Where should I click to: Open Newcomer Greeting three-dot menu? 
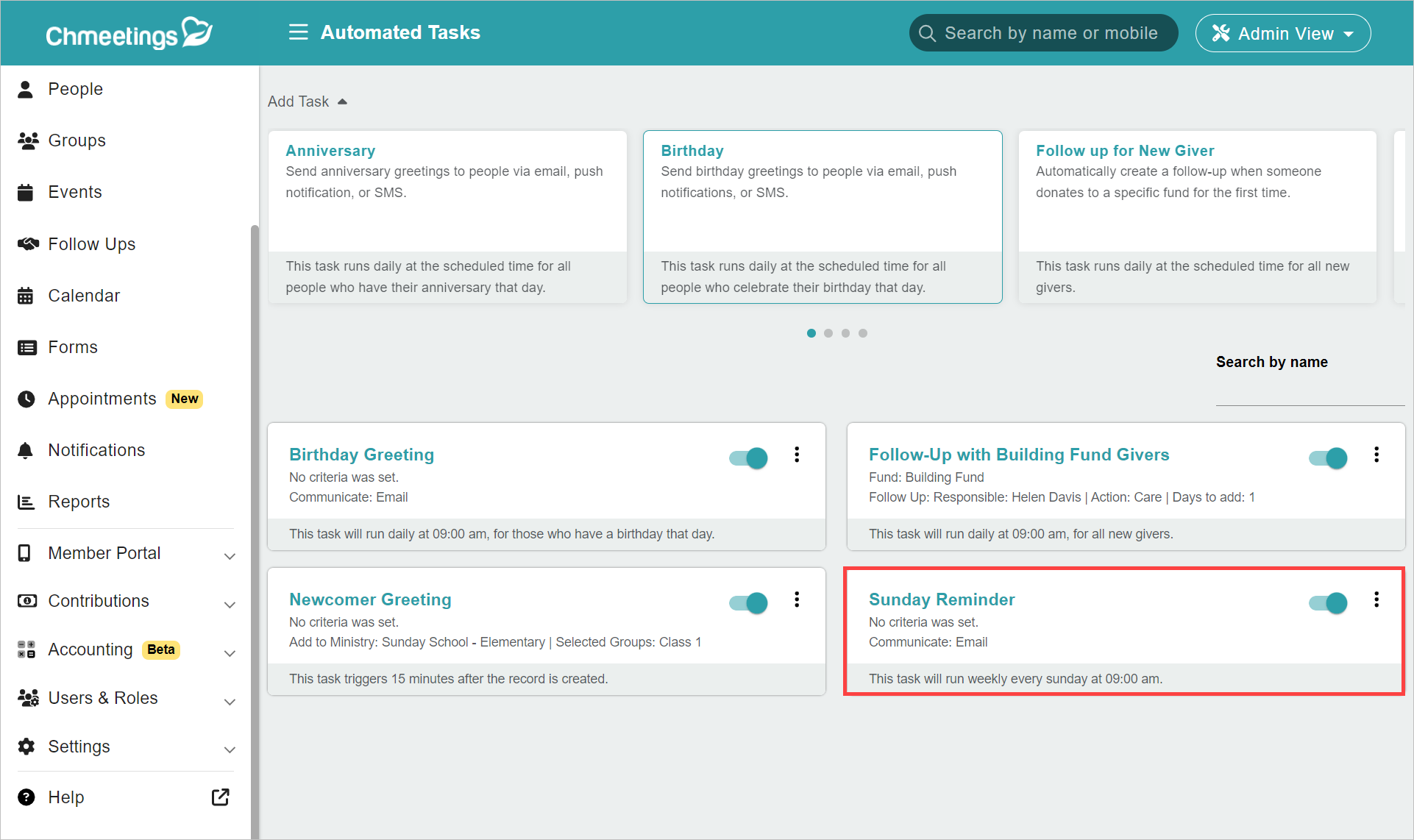[x=797, y=599]
